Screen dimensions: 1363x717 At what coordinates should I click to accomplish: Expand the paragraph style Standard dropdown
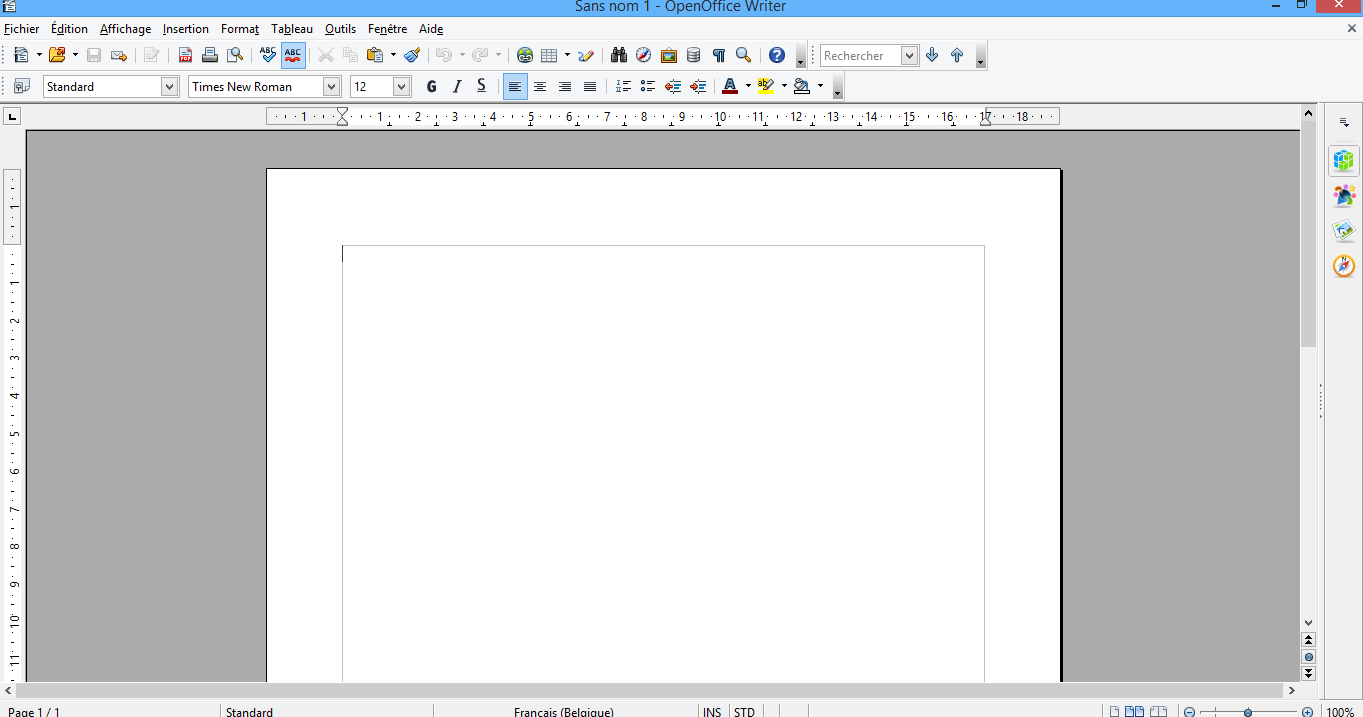(x=169, y=86)
